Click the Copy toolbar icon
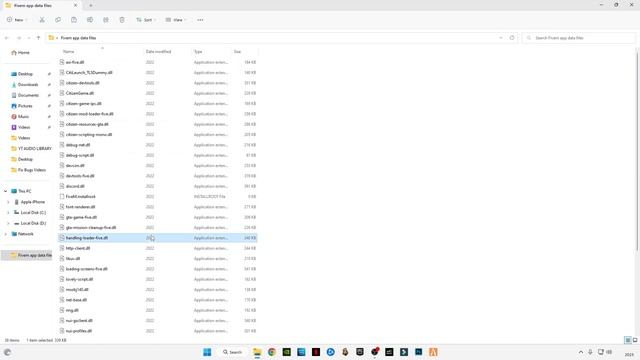Image resolution: width=640 pixels, height=360 pixels. 58,20
